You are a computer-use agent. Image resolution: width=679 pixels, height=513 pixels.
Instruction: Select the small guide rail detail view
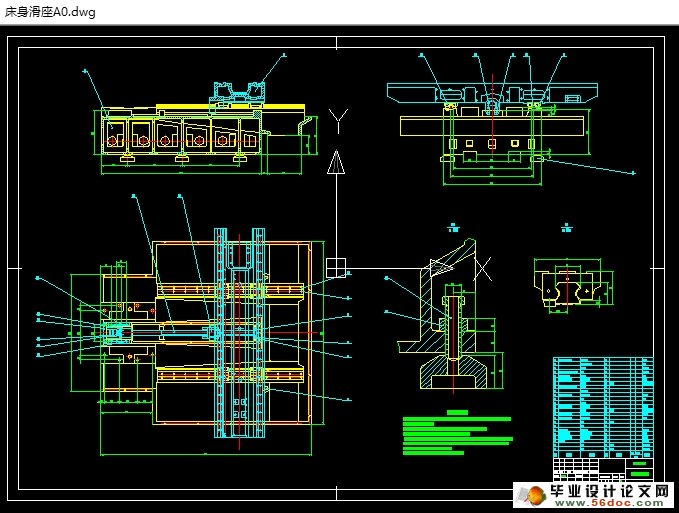(566, 280)
